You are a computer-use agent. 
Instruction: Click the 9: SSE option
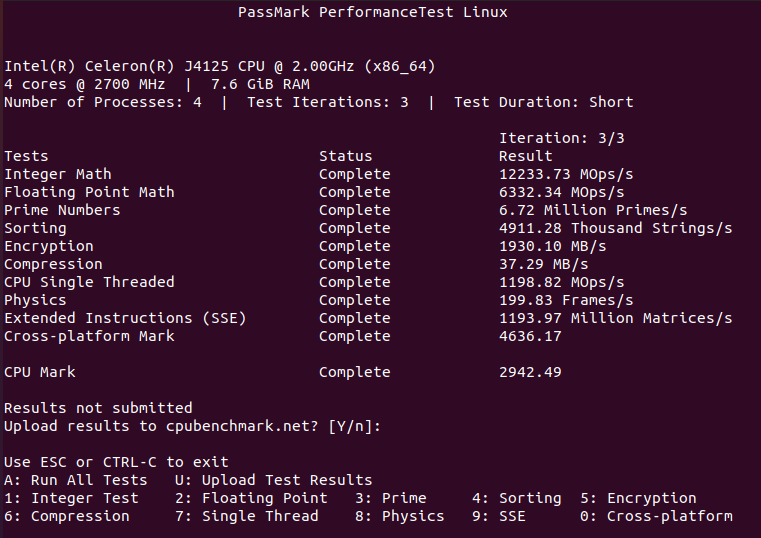[499, 516]
